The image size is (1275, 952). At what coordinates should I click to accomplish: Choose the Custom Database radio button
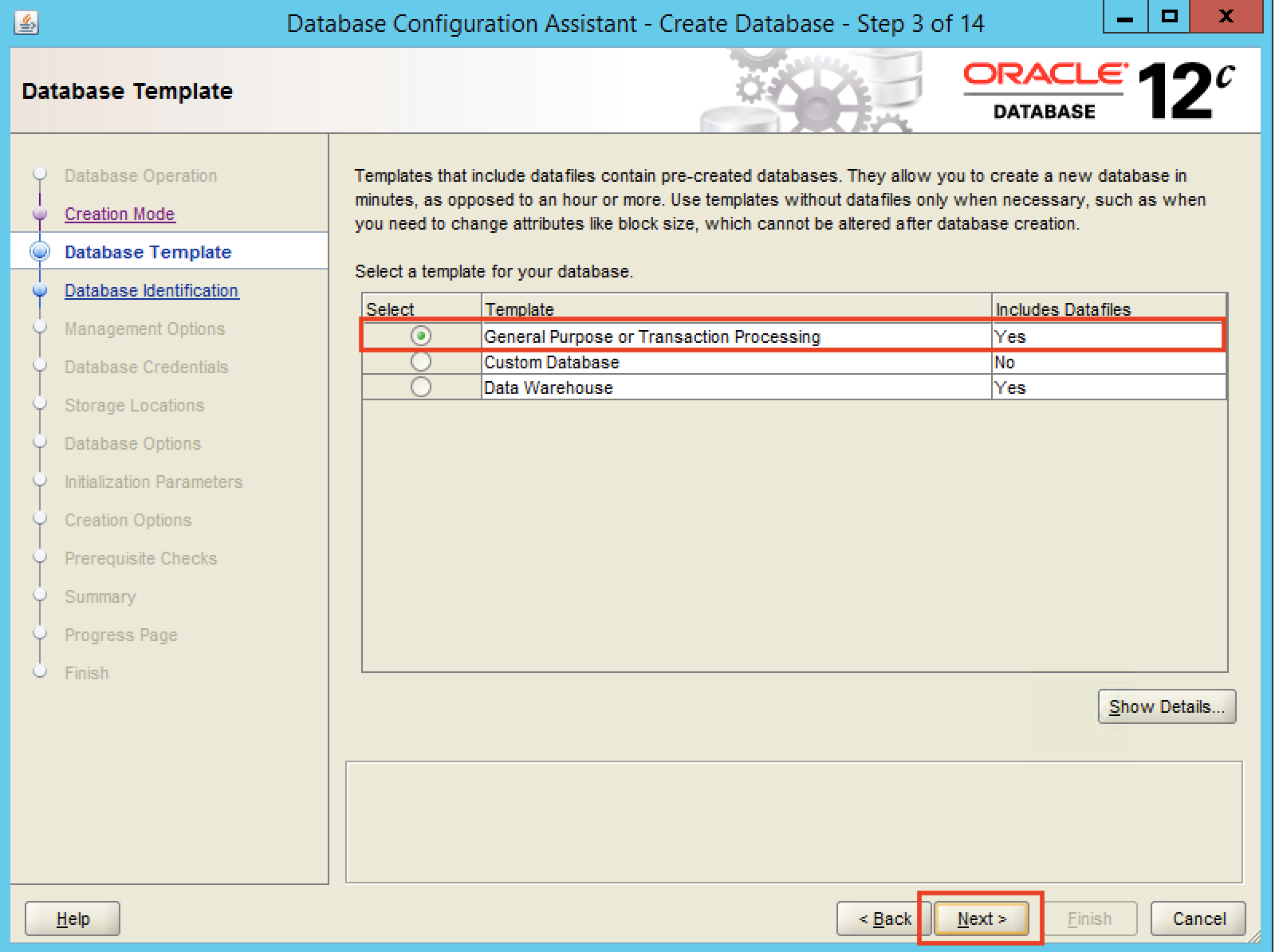[x=421, y=362]
